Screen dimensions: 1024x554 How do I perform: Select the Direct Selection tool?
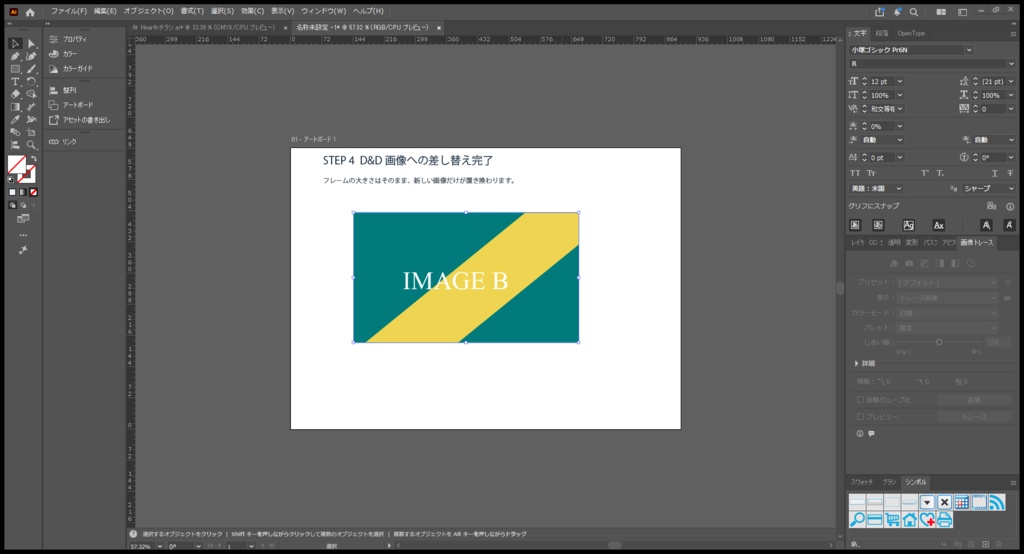(31, 44)
